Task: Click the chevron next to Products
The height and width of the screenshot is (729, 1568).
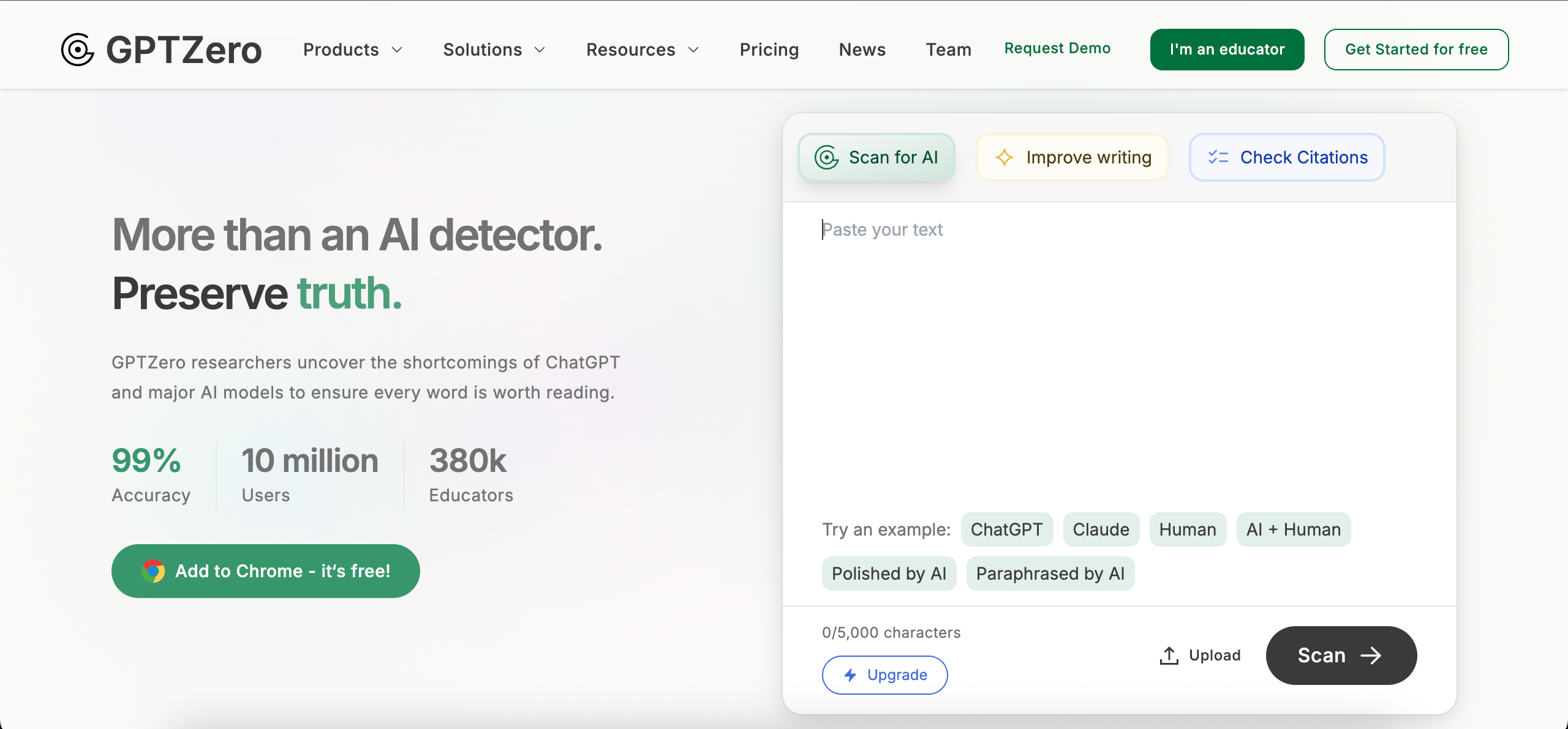Action: (x=397, y=50)
